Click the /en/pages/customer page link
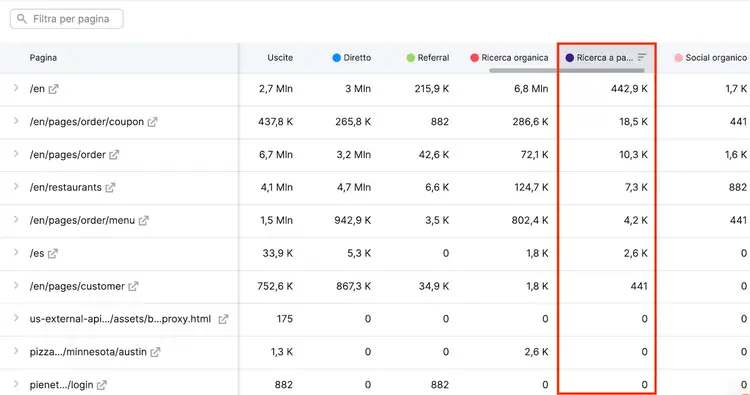 [x=77, y=286]
